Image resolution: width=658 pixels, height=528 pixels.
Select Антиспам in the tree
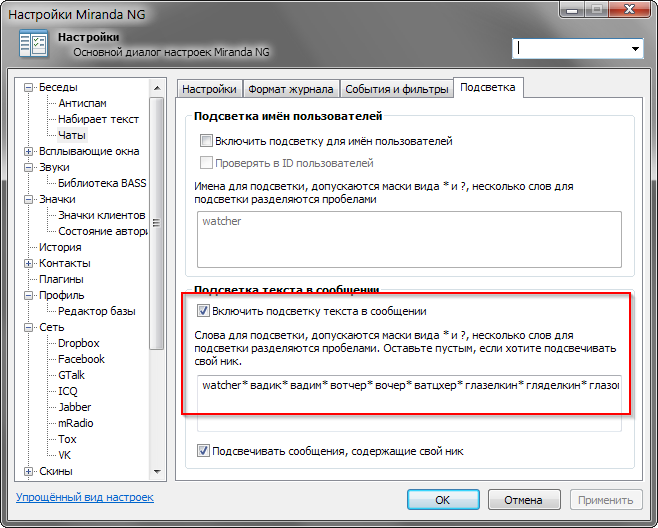[82, 103]
